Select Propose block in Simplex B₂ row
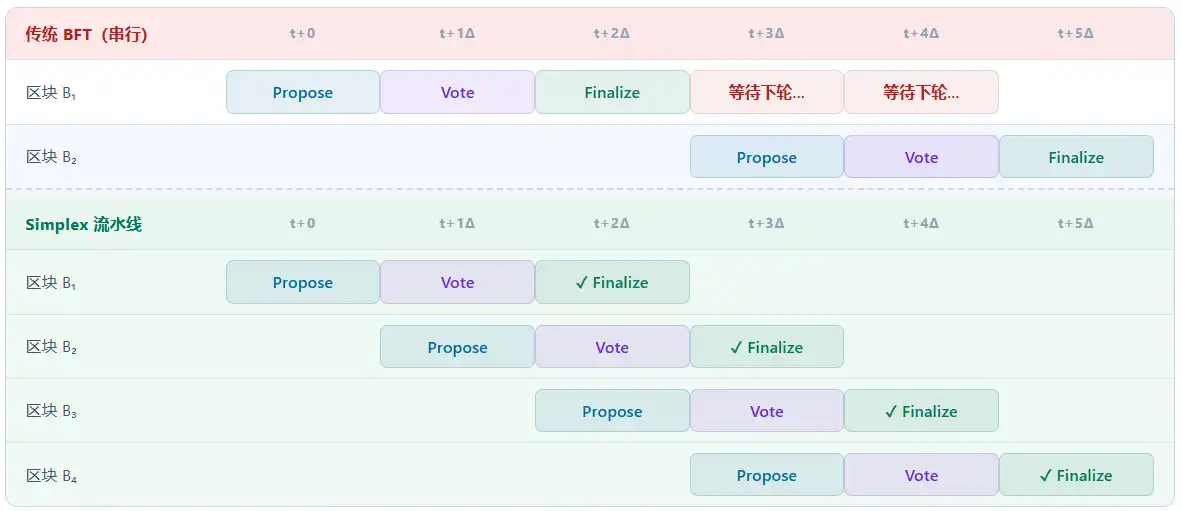The height and width of the screenshot is (511, 1182). point(457,347)
